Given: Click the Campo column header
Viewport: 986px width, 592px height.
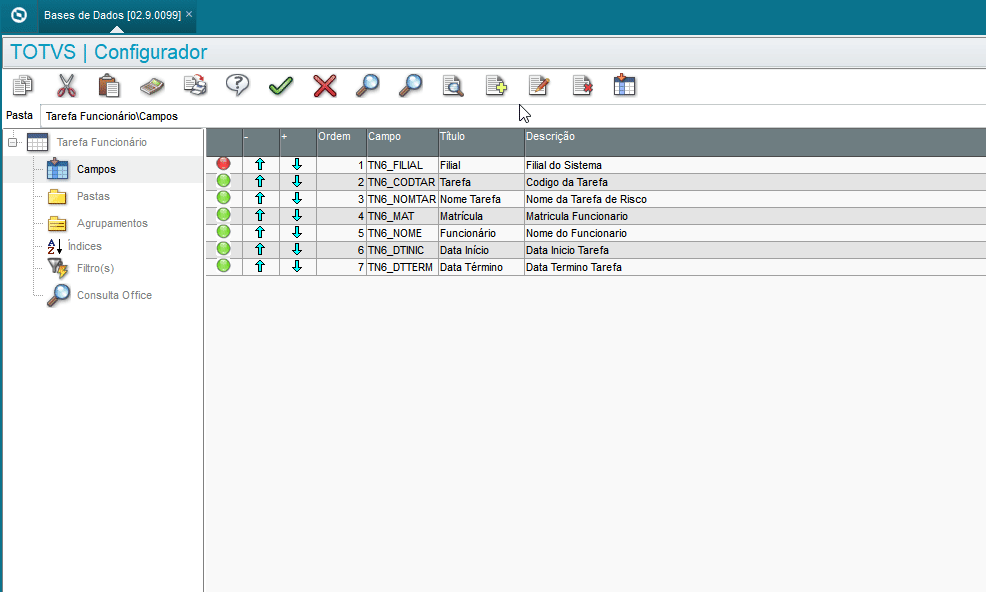Looking at the screenshot, I should tap(402, 142).
